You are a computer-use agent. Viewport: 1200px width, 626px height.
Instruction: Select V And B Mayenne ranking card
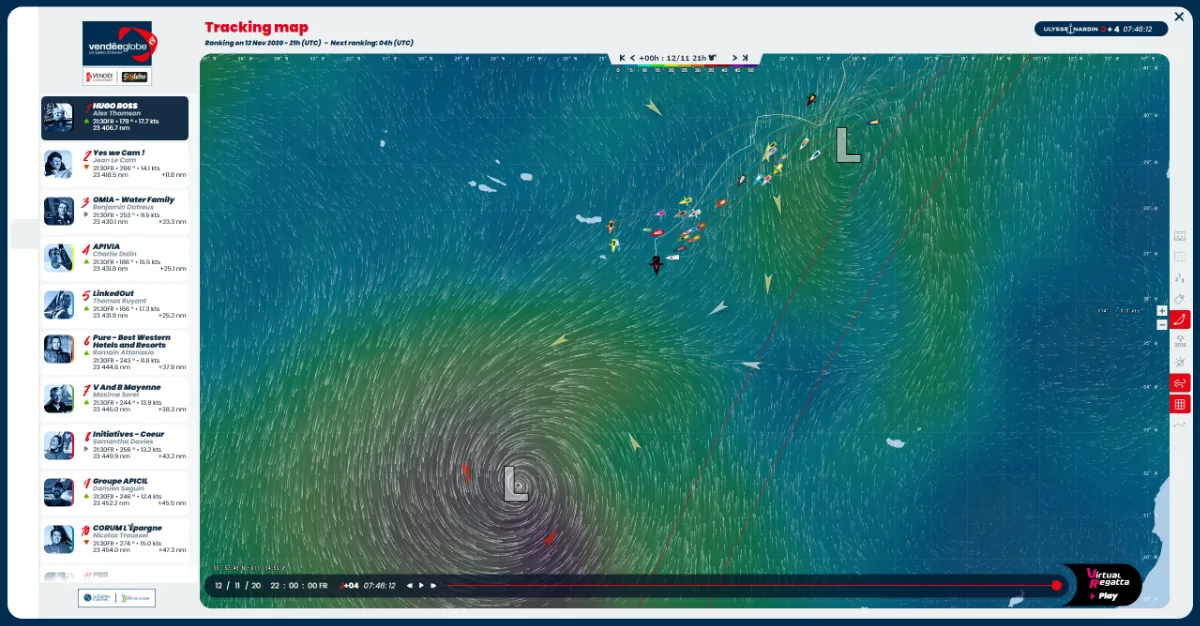point(114,399)
